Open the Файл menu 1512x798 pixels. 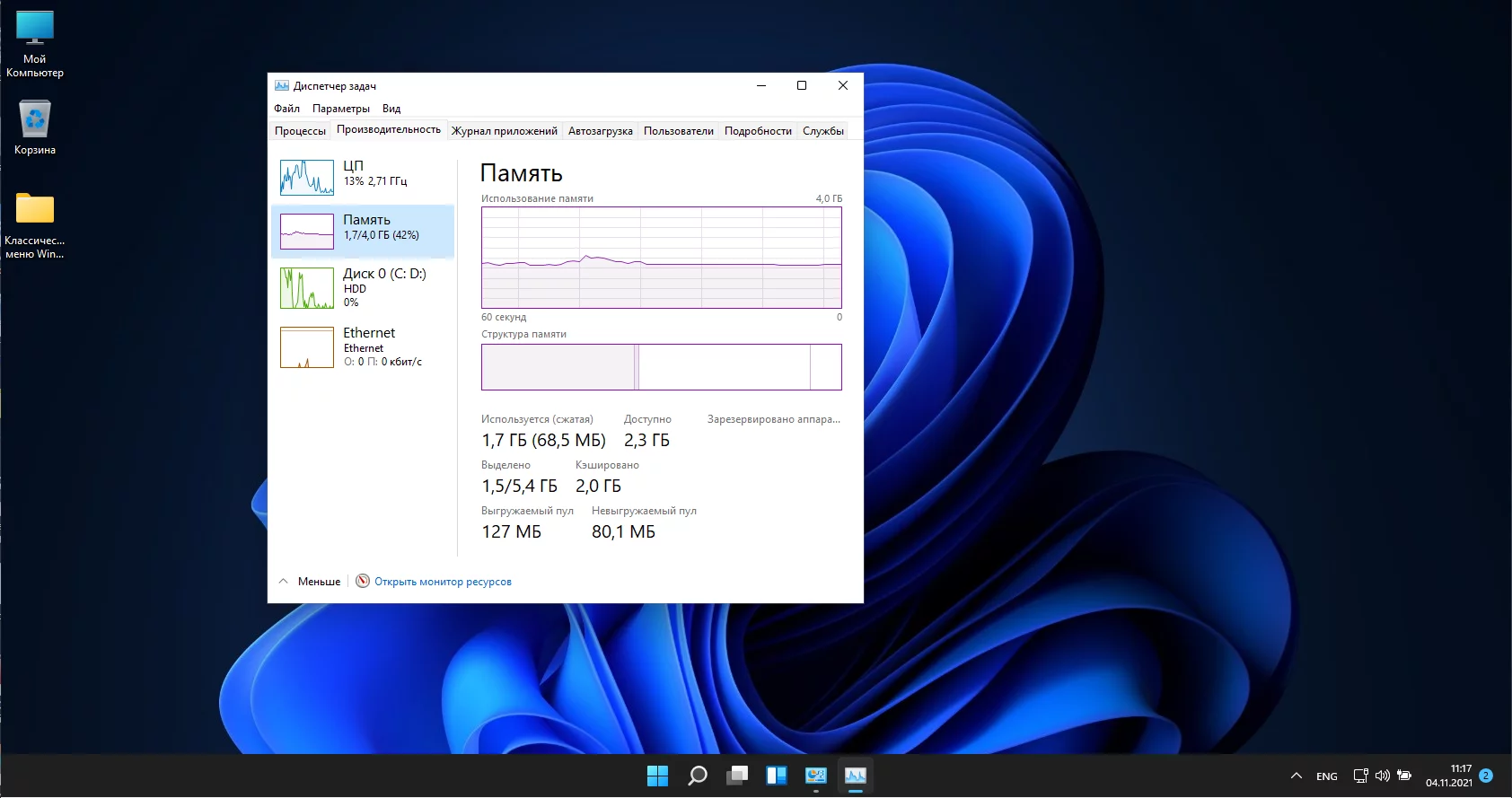286,109
